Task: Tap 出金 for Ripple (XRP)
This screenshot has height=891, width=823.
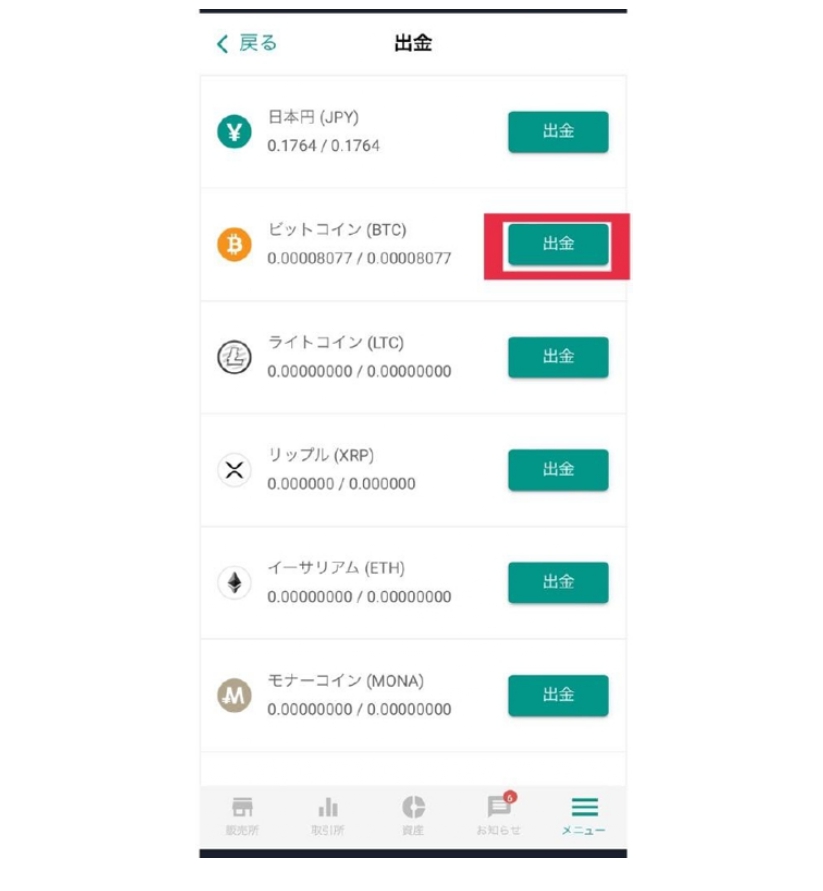Action: [x=558, y=470]
